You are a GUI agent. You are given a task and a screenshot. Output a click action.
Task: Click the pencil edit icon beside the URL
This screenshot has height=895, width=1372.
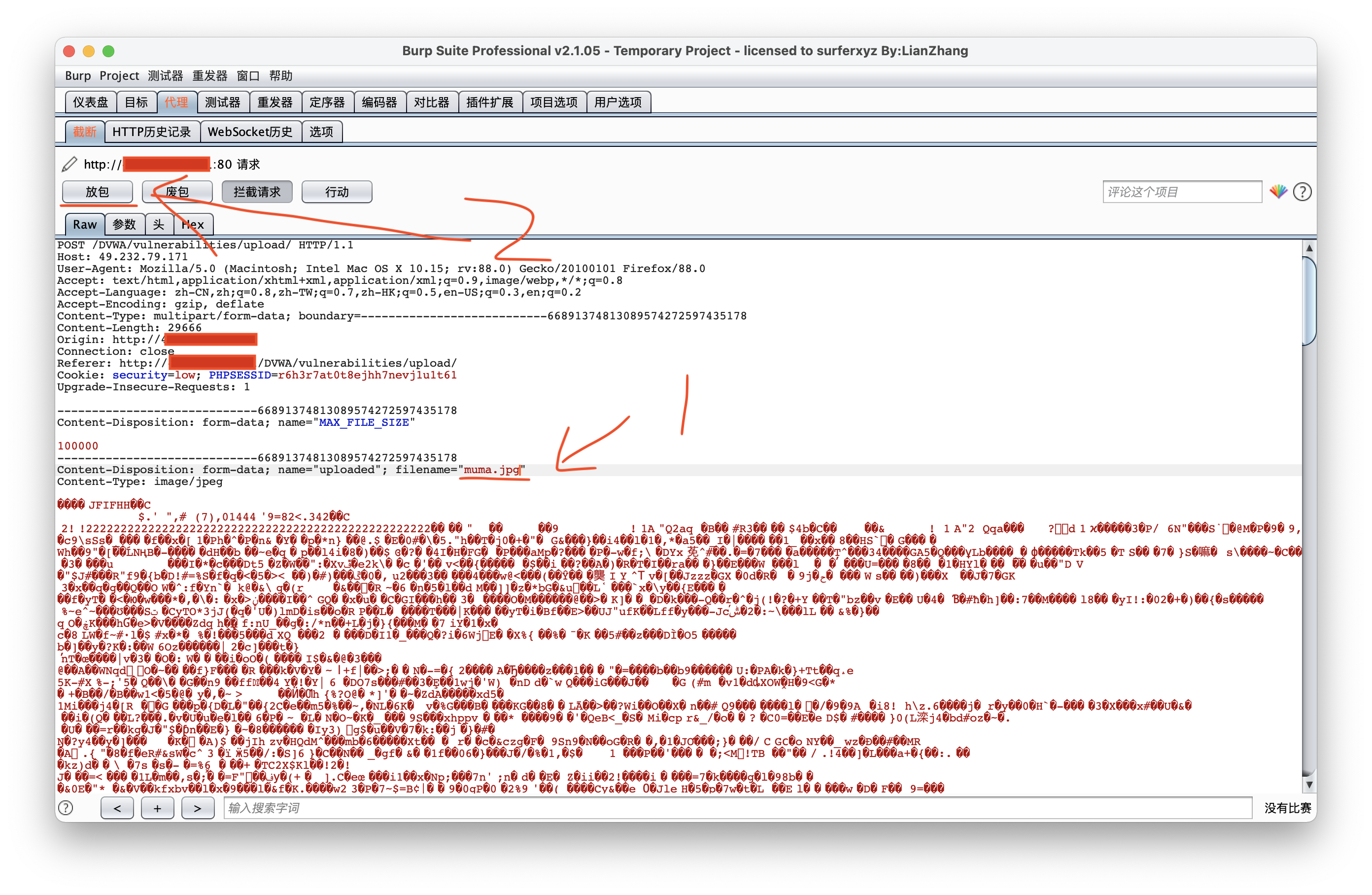(x=69, y=164)
